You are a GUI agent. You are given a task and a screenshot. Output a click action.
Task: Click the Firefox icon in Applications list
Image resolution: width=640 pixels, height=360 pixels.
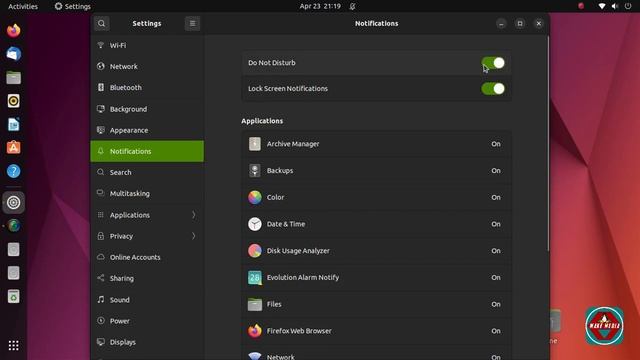(255, 331)
